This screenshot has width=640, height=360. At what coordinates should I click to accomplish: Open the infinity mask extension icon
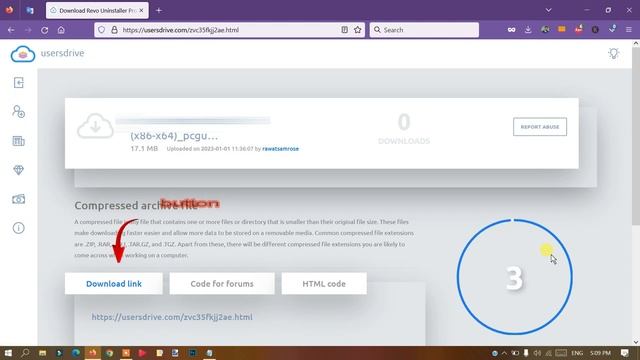coord(511,29)
